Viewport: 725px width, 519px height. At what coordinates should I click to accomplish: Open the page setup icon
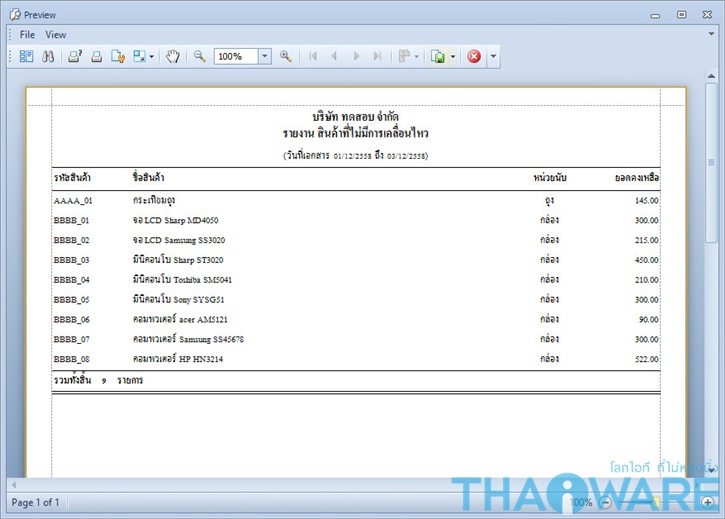click(118, 56)
